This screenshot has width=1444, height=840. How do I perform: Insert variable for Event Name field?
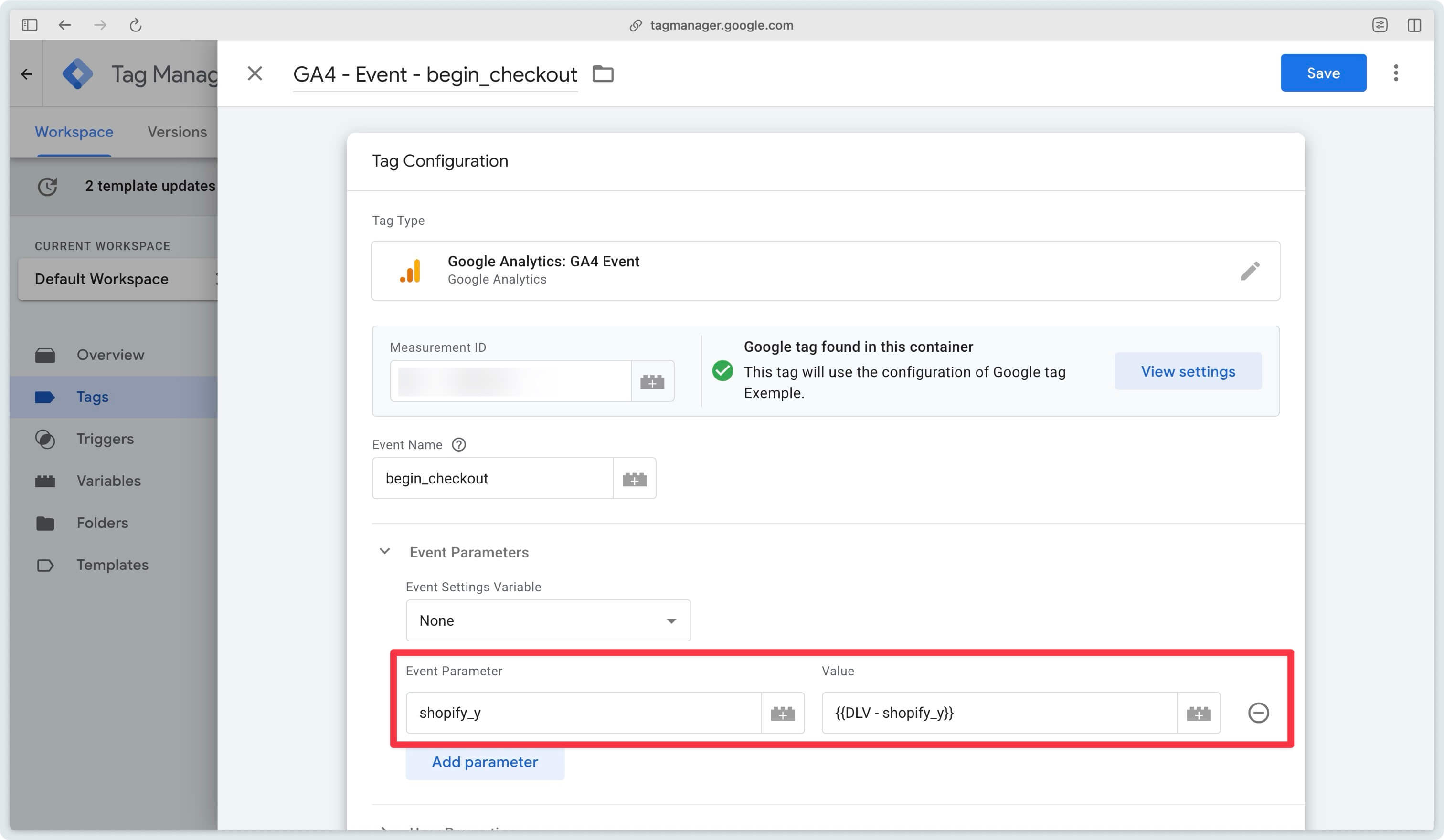(634, 479)
